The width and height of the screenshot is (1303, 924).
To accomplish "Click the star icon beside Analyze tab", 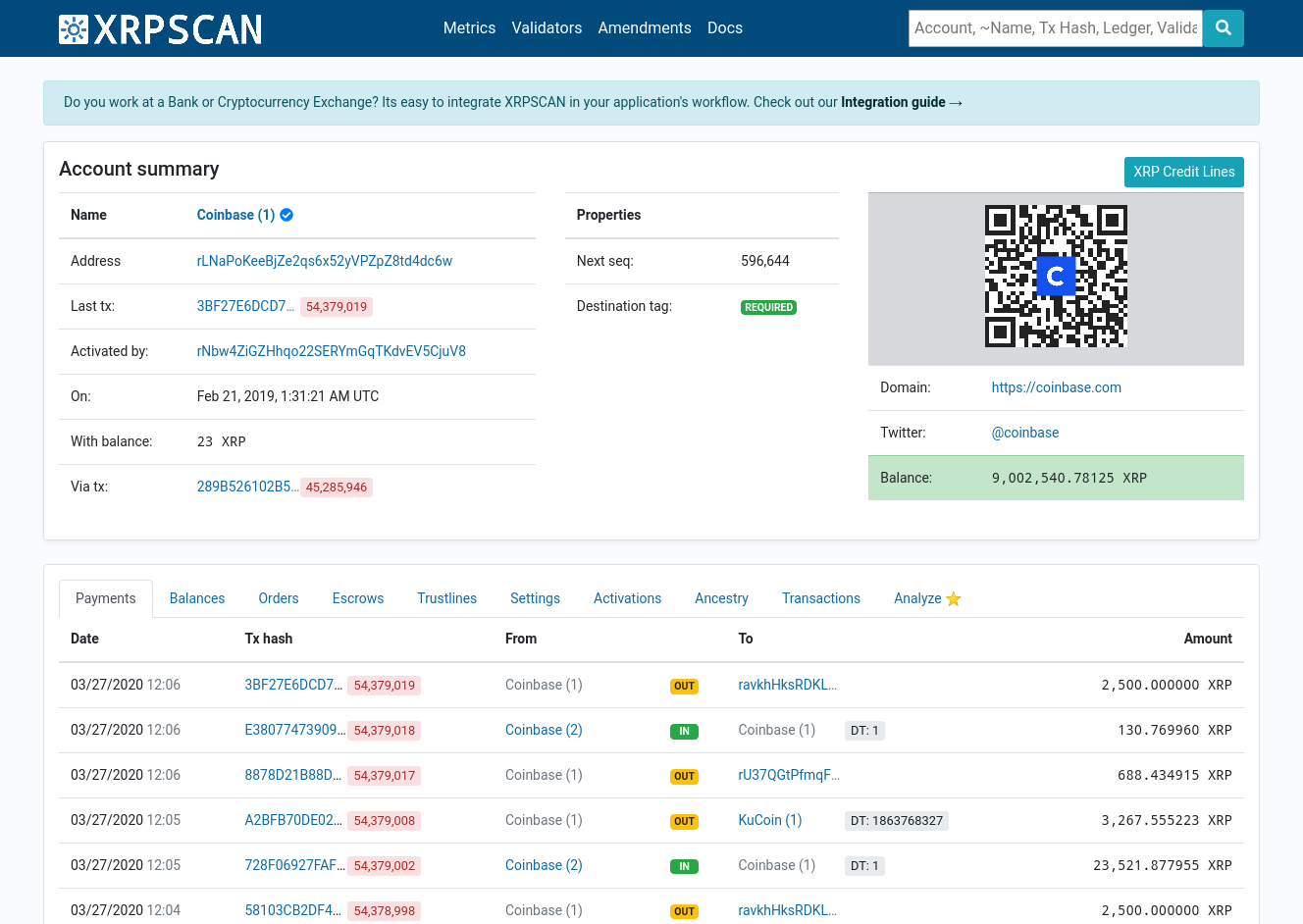I will (952, 597).
